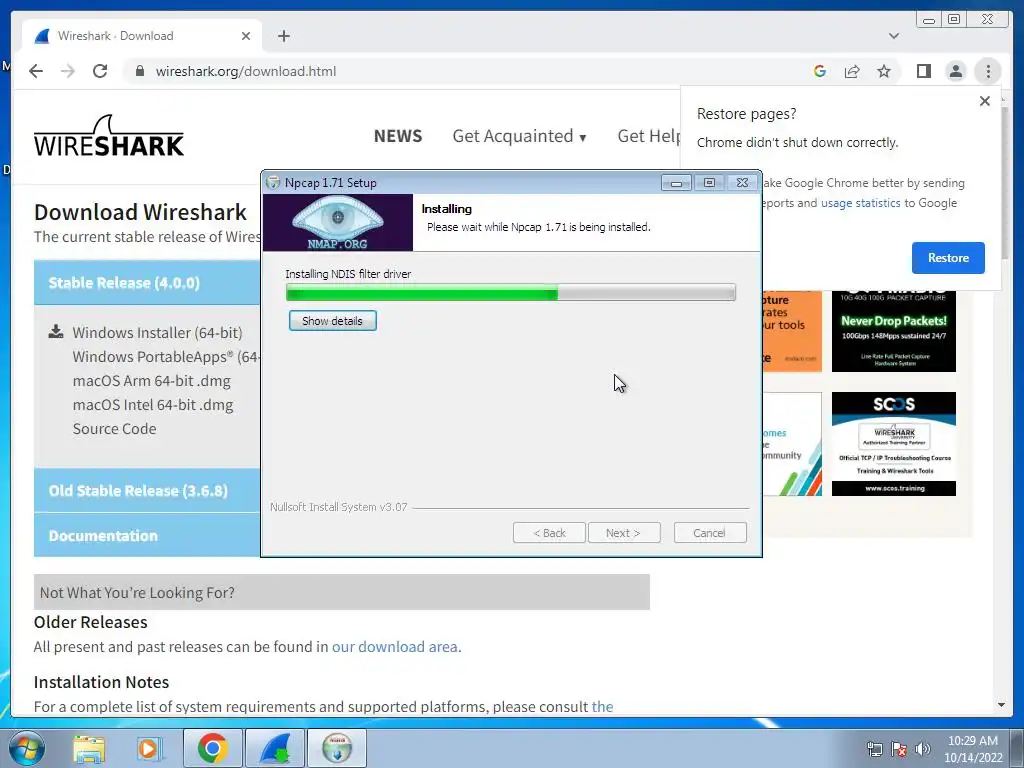Open the Chrome profile avatar
Screen dimensions: 1024x768
click(x=955, y=71)
